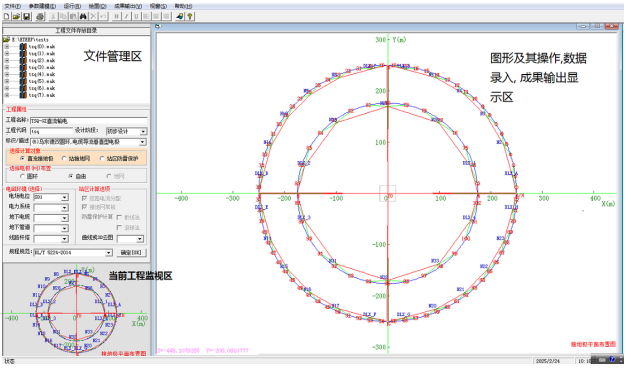Click the icon left of the help question mark
The height and width of the screenshot is (371, 631).
[x=179, y=16]
